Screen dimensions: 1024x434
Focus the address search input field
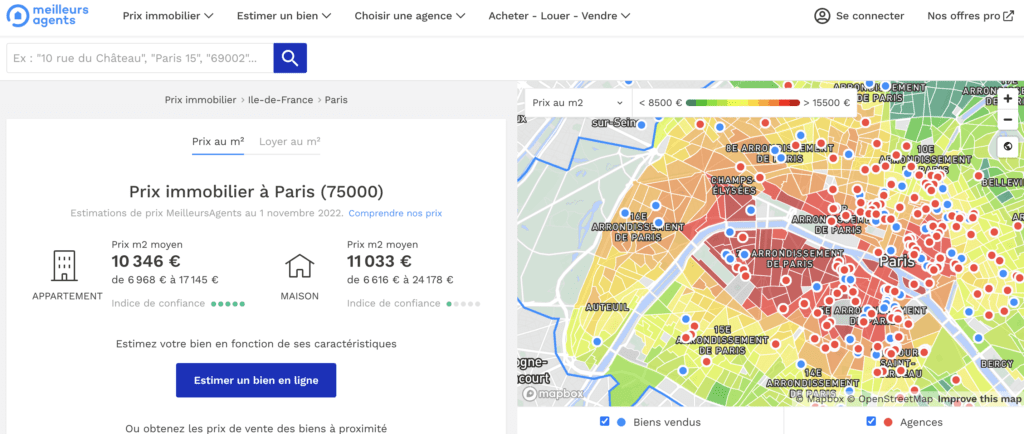point(140,58)
